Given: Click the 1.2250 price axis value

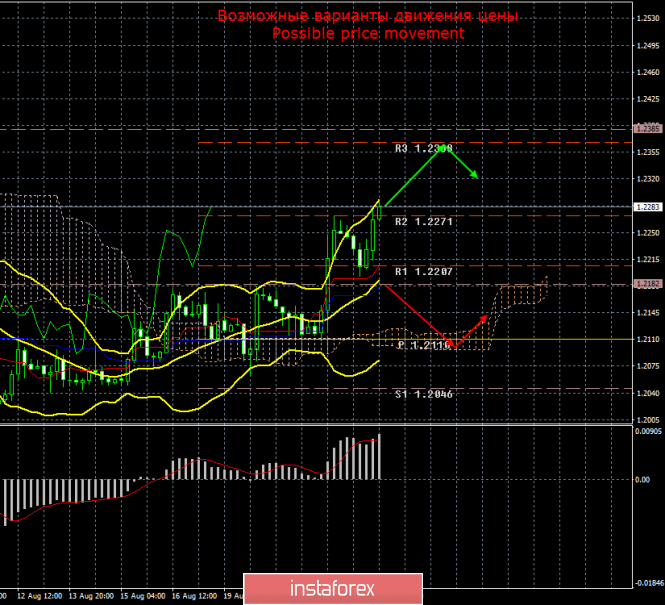Looking at the screenshot, I should 648,233.
